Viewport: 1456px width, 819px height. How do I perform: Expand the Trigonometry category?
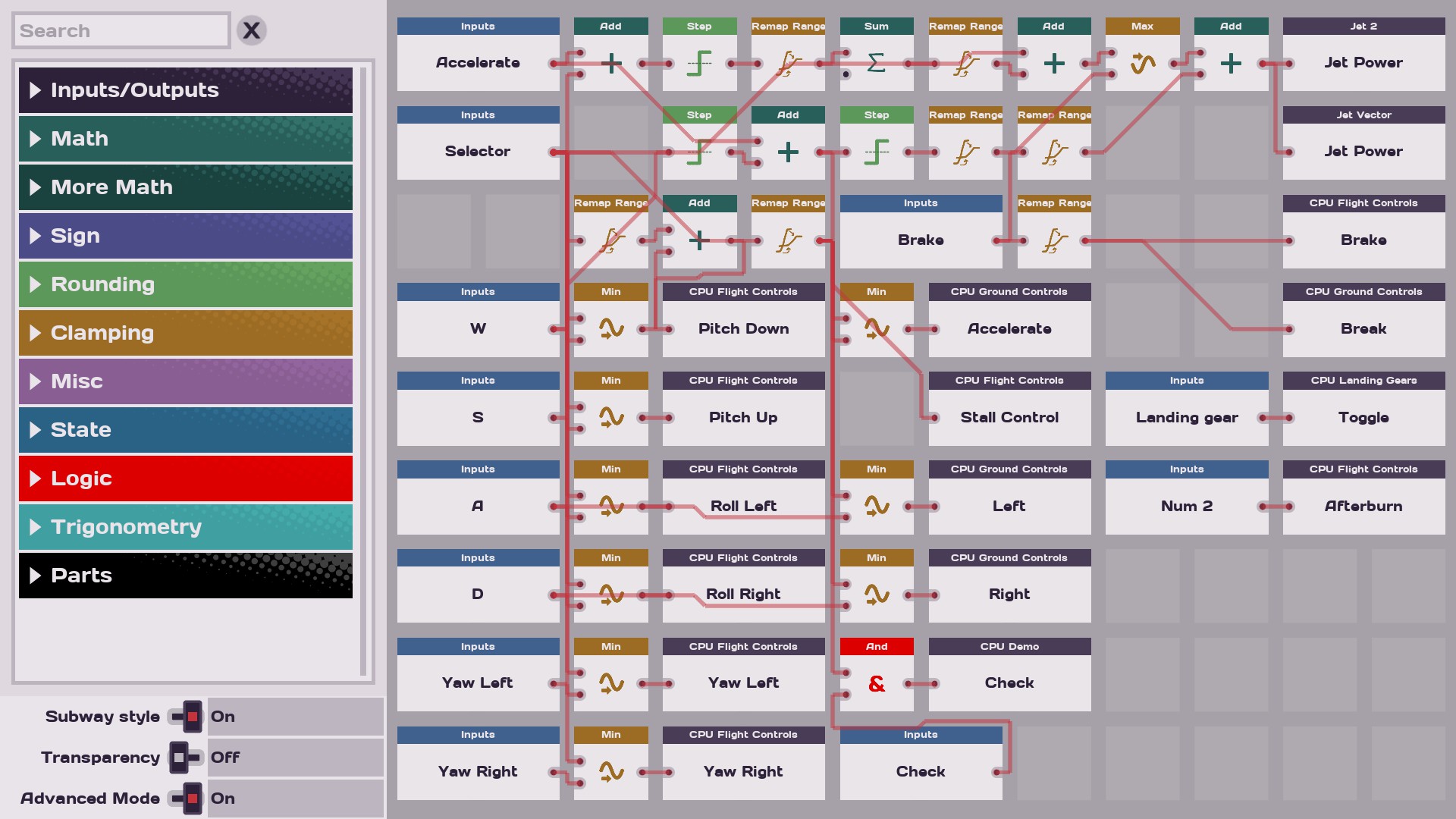pos(186,527)
